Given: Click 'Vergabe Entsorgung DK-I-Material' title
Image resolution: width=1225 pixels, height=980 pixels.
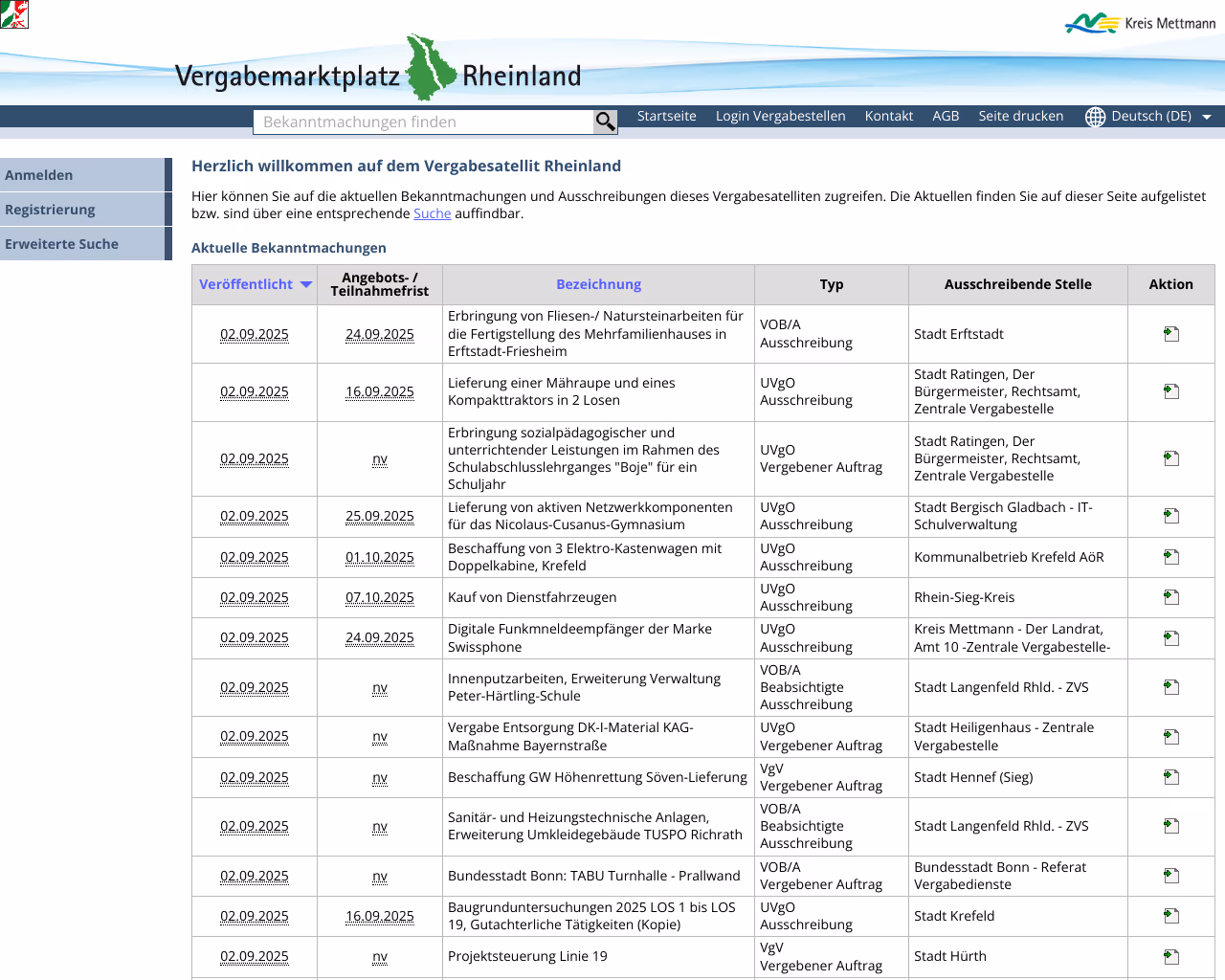Looking at the screenshot, I should click(570, 737).
